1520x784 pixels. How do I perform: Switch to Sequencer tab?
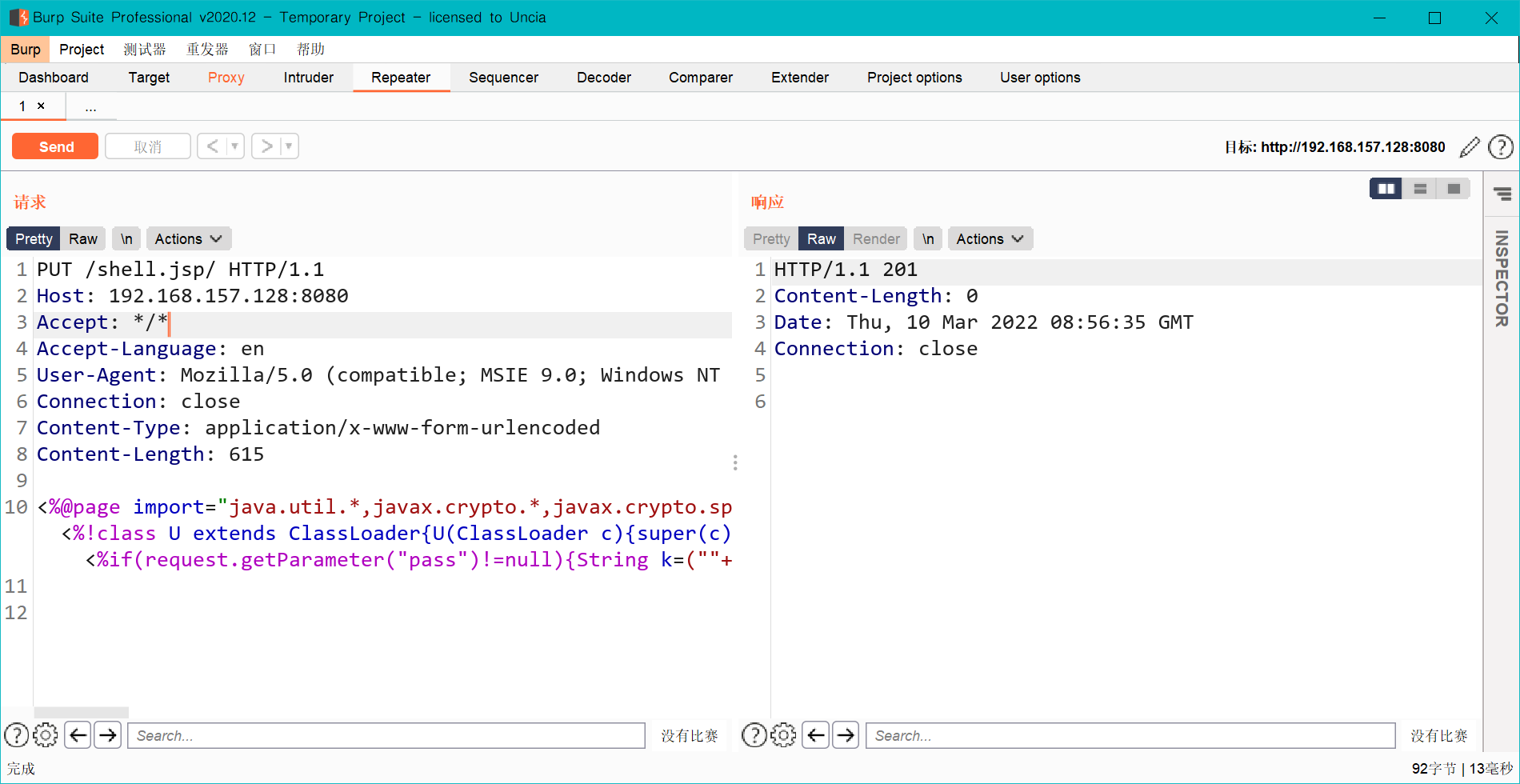click(x=504, y=78)
